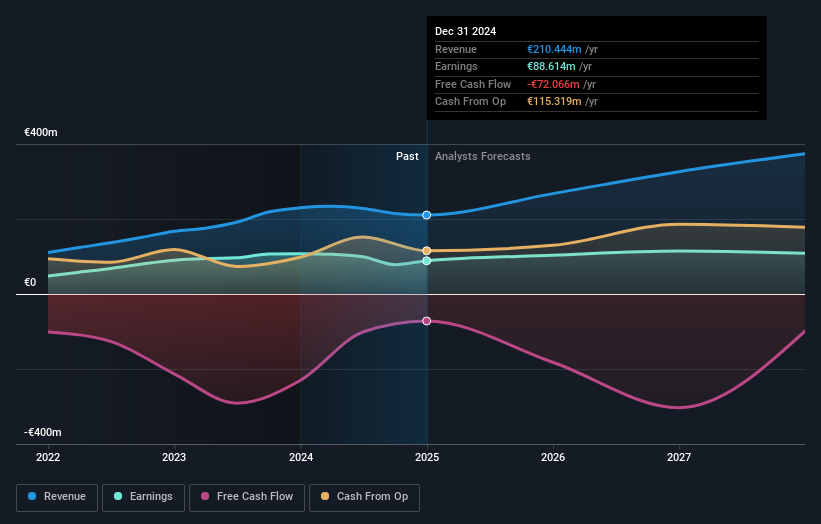Select the Earnings data point at 2025
Image resolution: width=821 pixels, height=524 pixels.
point(427,261)
